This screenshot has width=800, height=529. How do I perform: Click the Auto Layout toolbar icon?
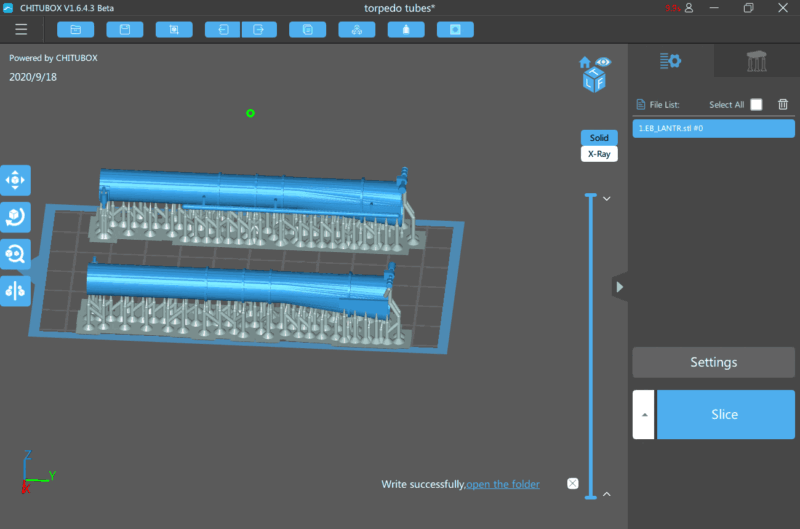coord(357,30)
